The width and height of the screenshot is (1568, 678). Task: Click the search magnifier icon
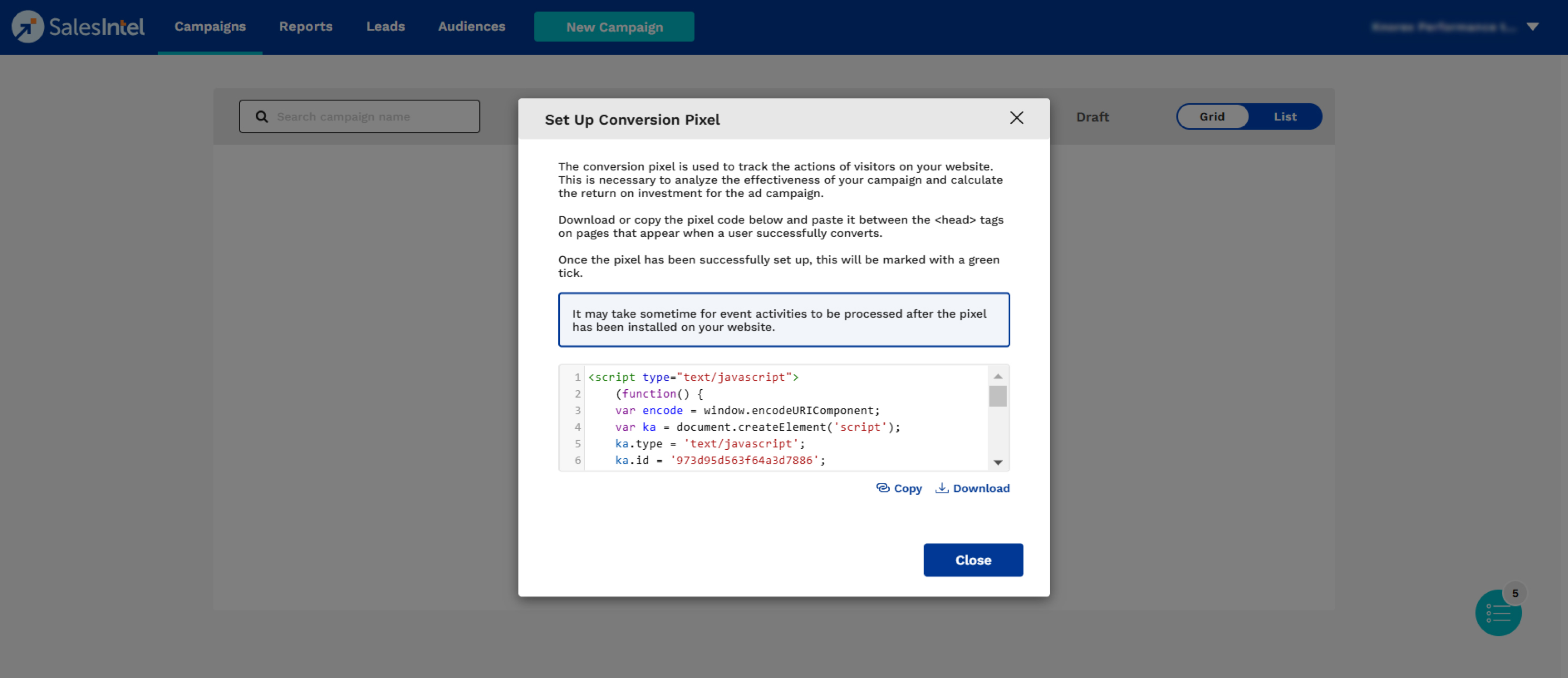(262, 116)
